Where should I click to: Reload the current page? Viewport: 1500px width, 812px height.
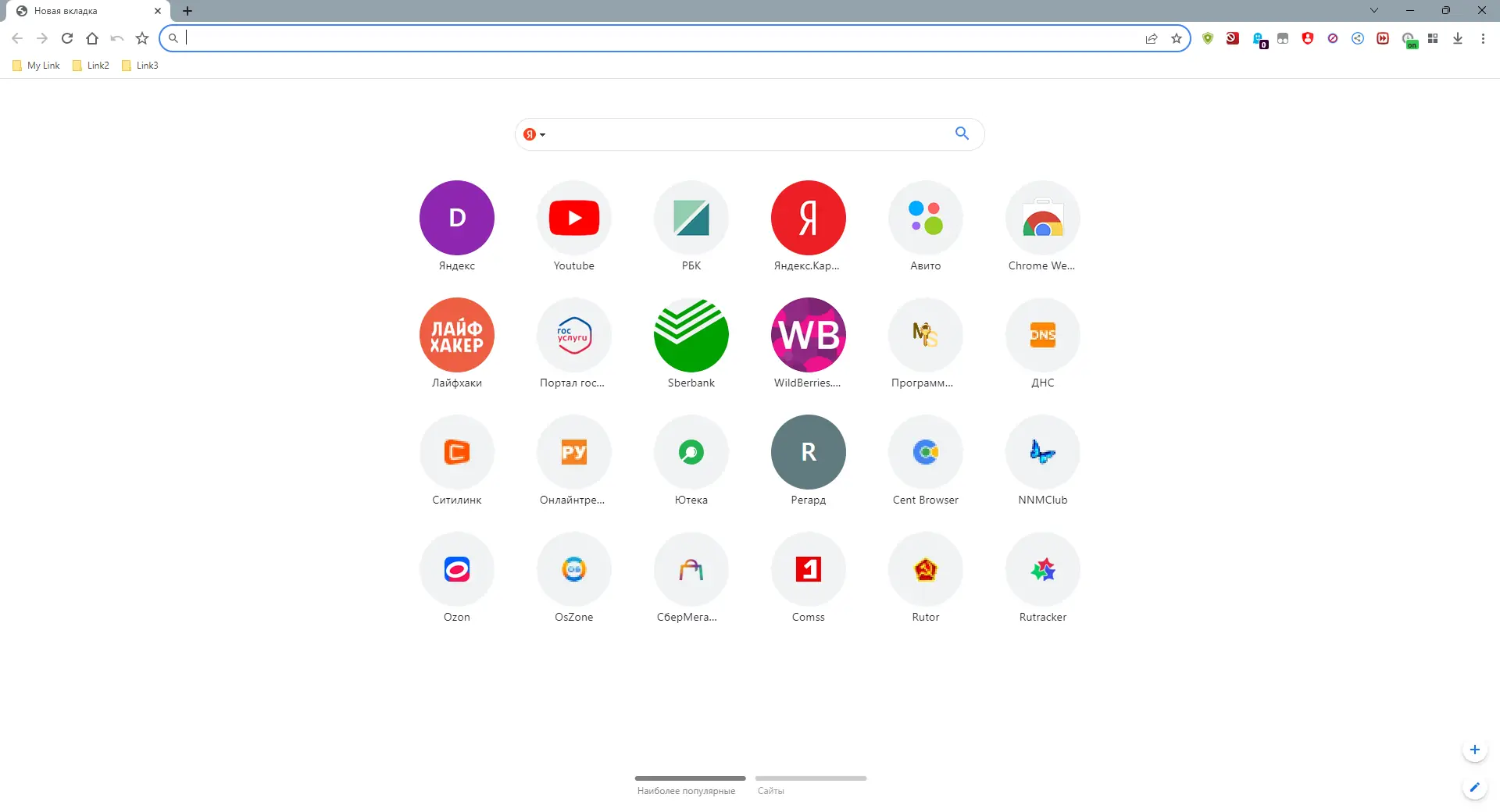pyautogui.click(x=67, y=38)
